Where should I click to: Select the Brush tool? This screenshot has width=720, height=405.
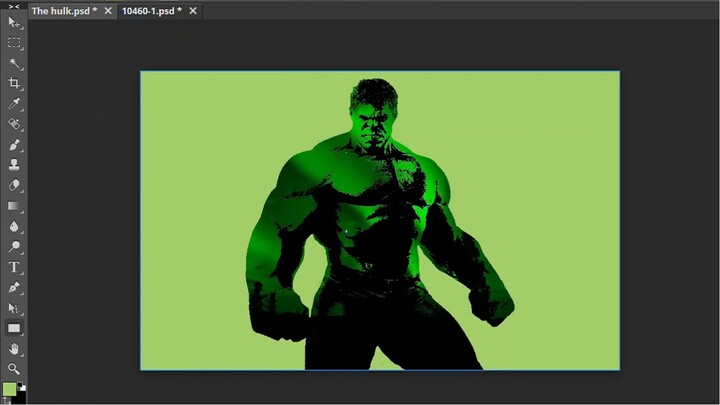(14, 145)
